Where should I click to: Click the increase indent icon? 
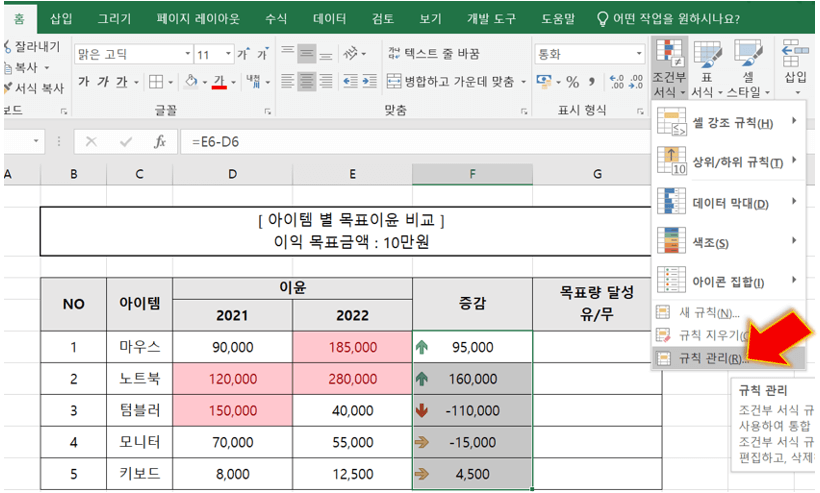tap(369, 81)
